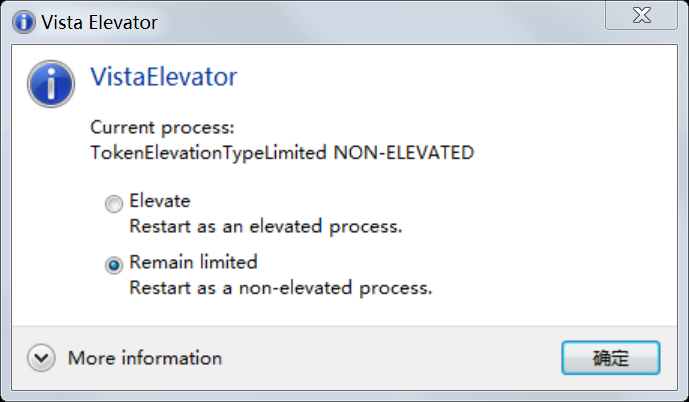The height and width of the screenshot is (402, 689).
Task: Click the TokenElevationTypeLimited NON-ELEVATED status text
Action: (x=282, y=153)
